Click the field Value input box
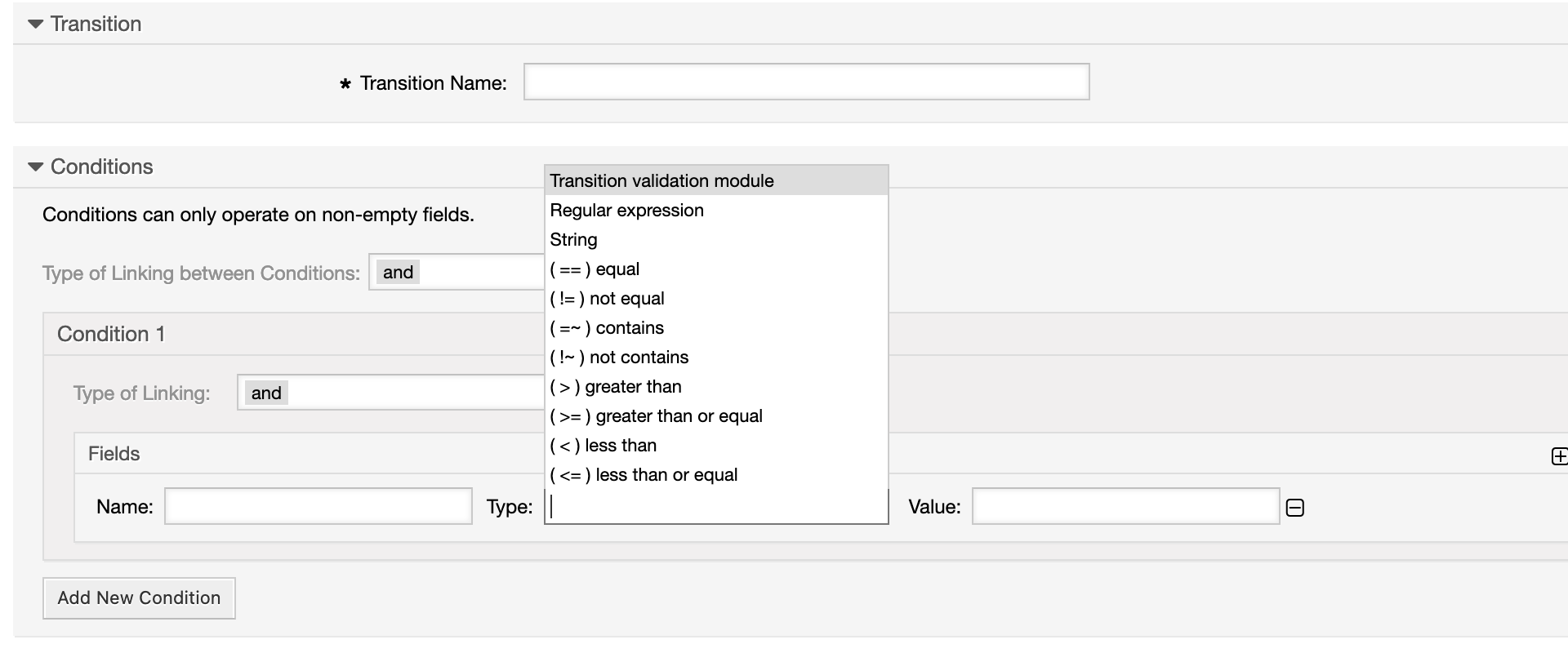The height and width of the screenshot is (653, 1568). click(1125, 507)
